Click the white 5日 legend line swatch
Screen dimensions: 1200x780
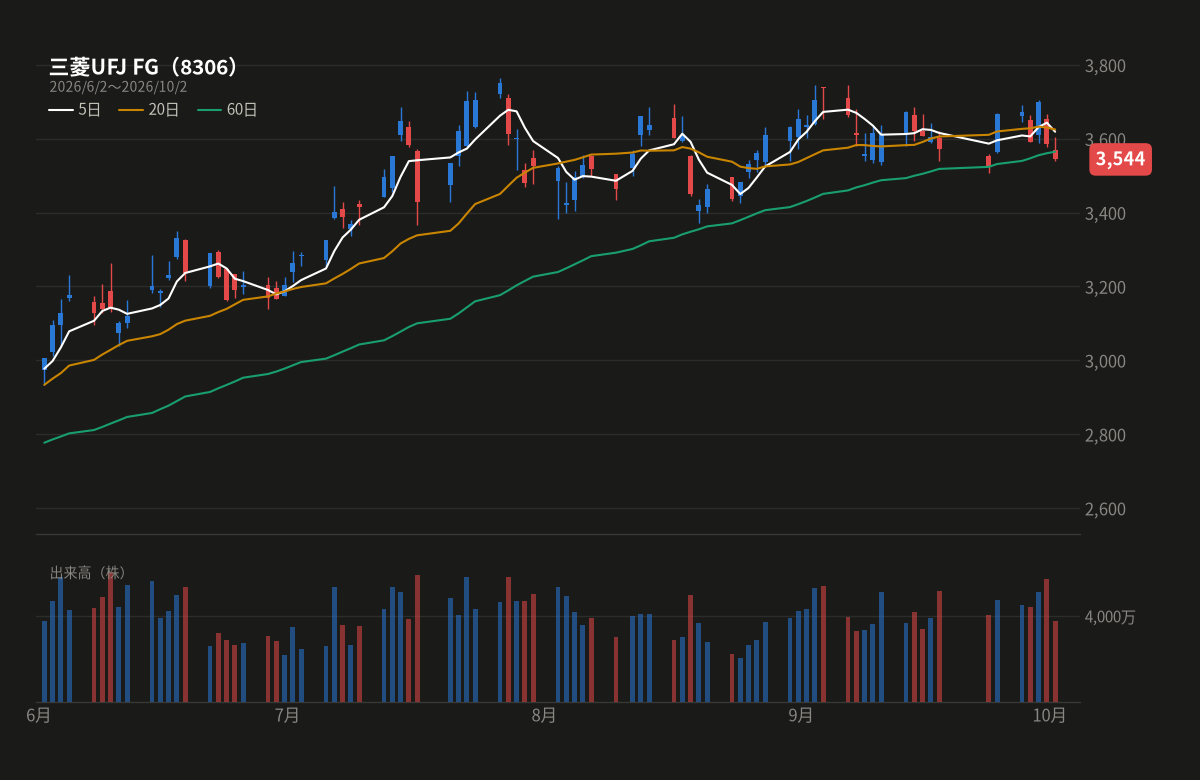(61, 110)
